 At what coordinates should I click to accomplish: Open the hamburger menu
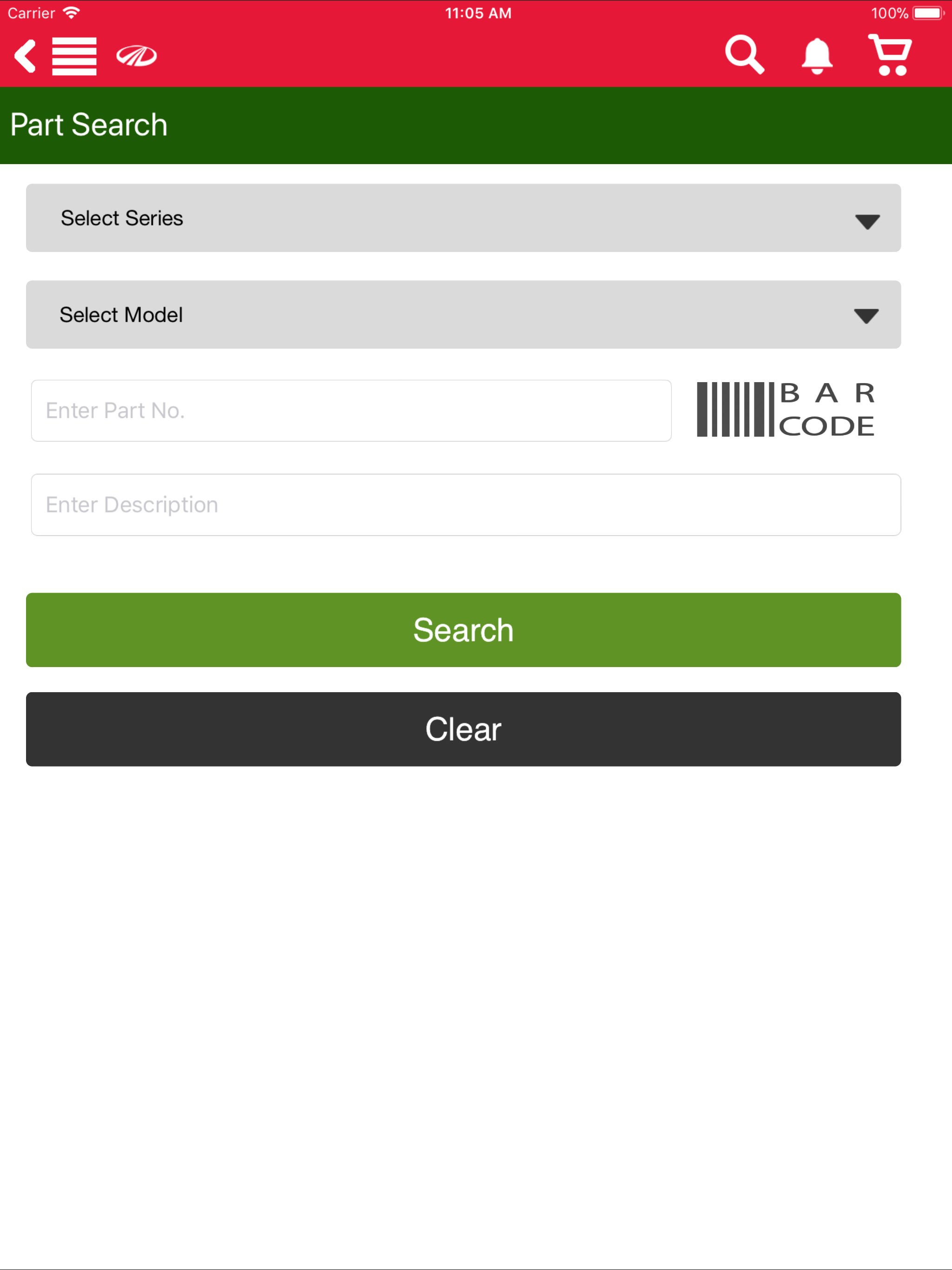pos(74,56)
